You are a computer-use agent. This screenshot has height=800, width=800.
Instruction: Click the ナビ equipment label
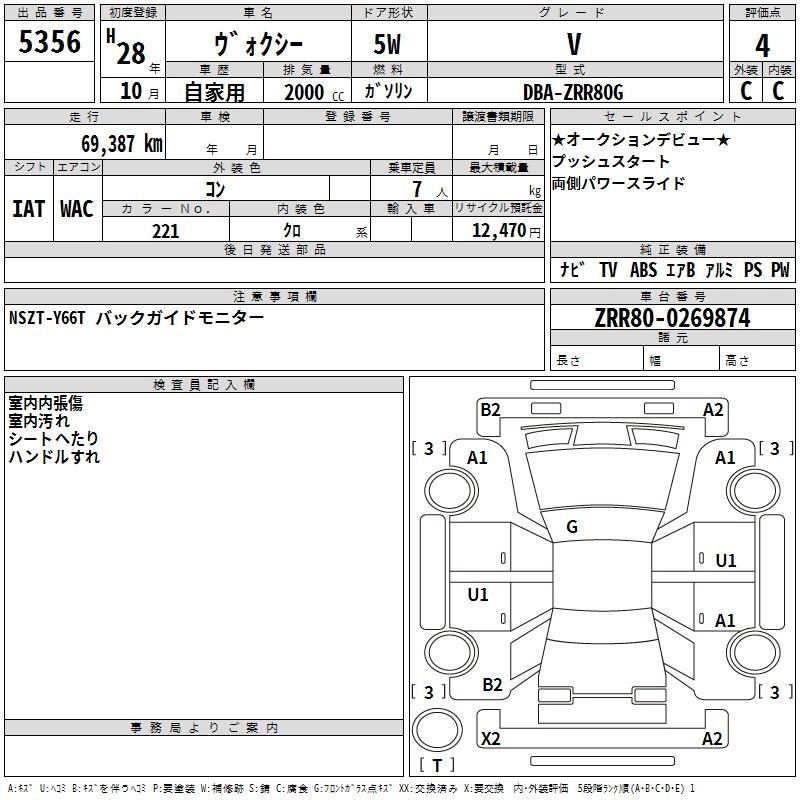coord(572,269)
